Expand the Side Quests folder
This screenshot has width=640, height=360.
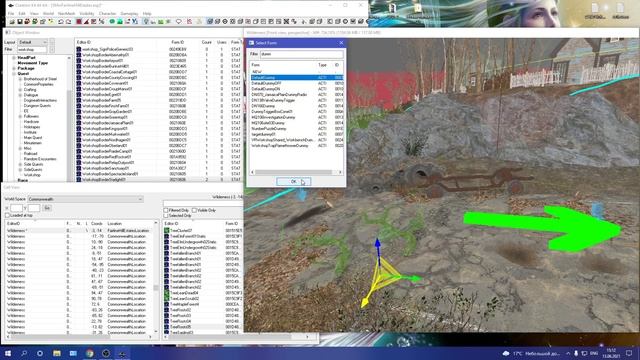[20, 164]
